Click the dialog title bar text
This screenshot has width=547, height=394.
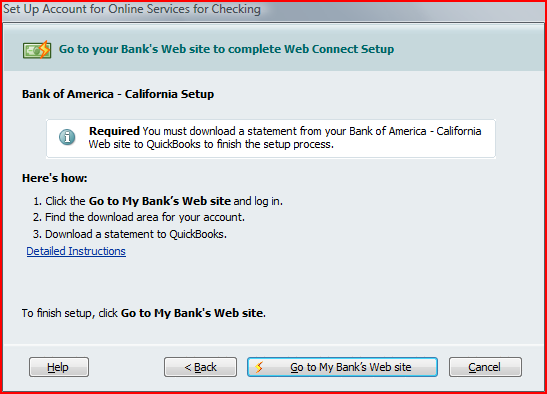[x=132, y=9]
